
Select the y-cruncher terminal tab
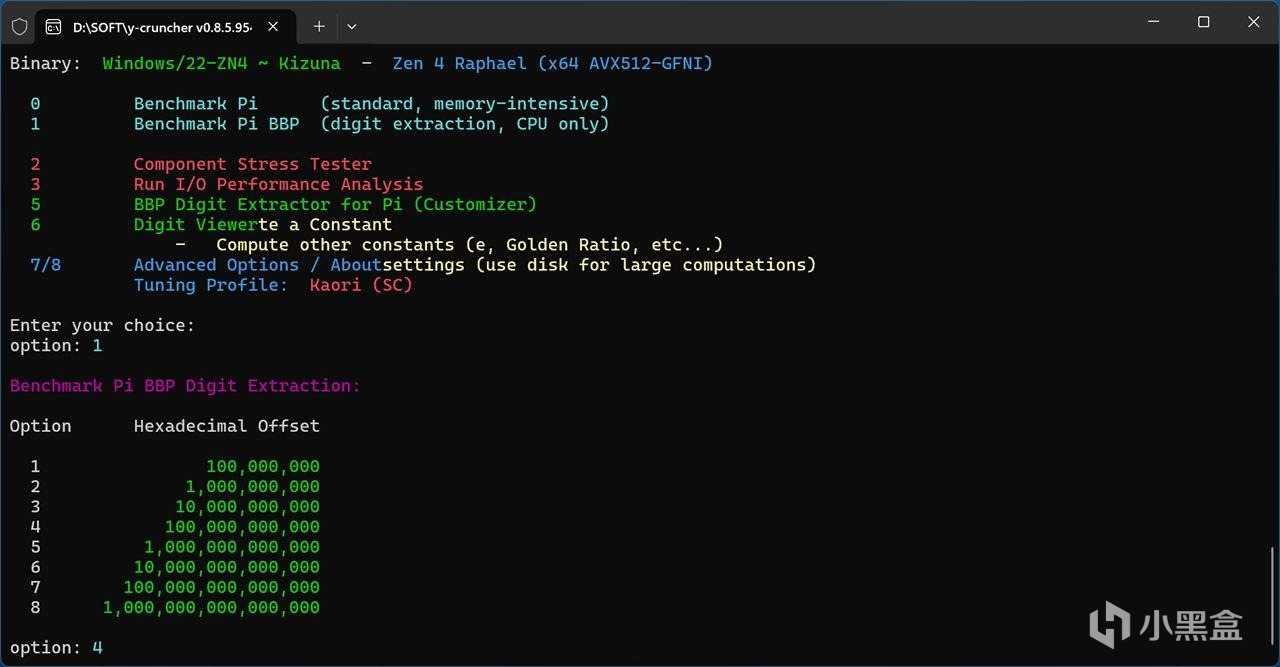pyautogui.click(x=165, y=27)
